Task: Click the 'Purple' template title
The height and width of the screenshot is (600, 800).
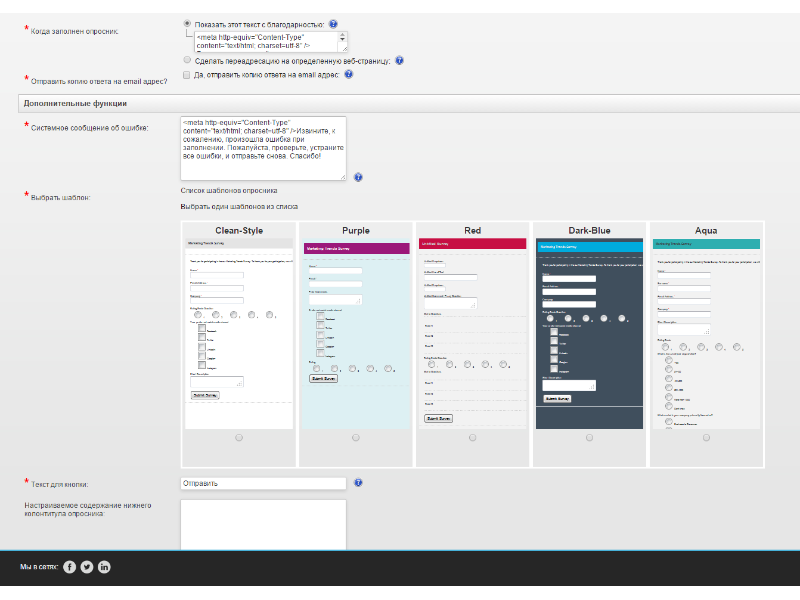Action: point(356,231)
